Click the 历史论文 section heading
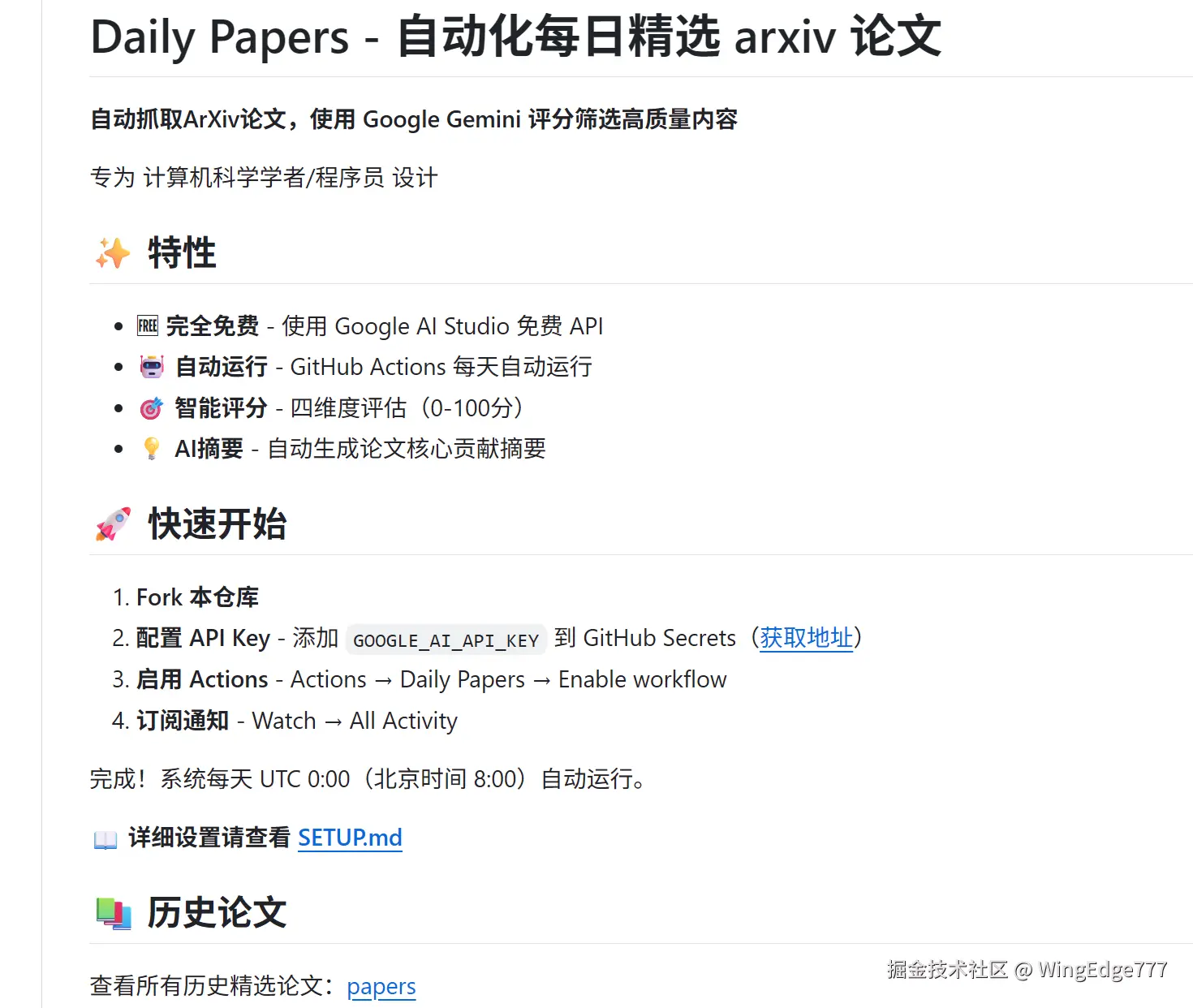The width and height of the screenshot is (1193, 1008). 217,913
